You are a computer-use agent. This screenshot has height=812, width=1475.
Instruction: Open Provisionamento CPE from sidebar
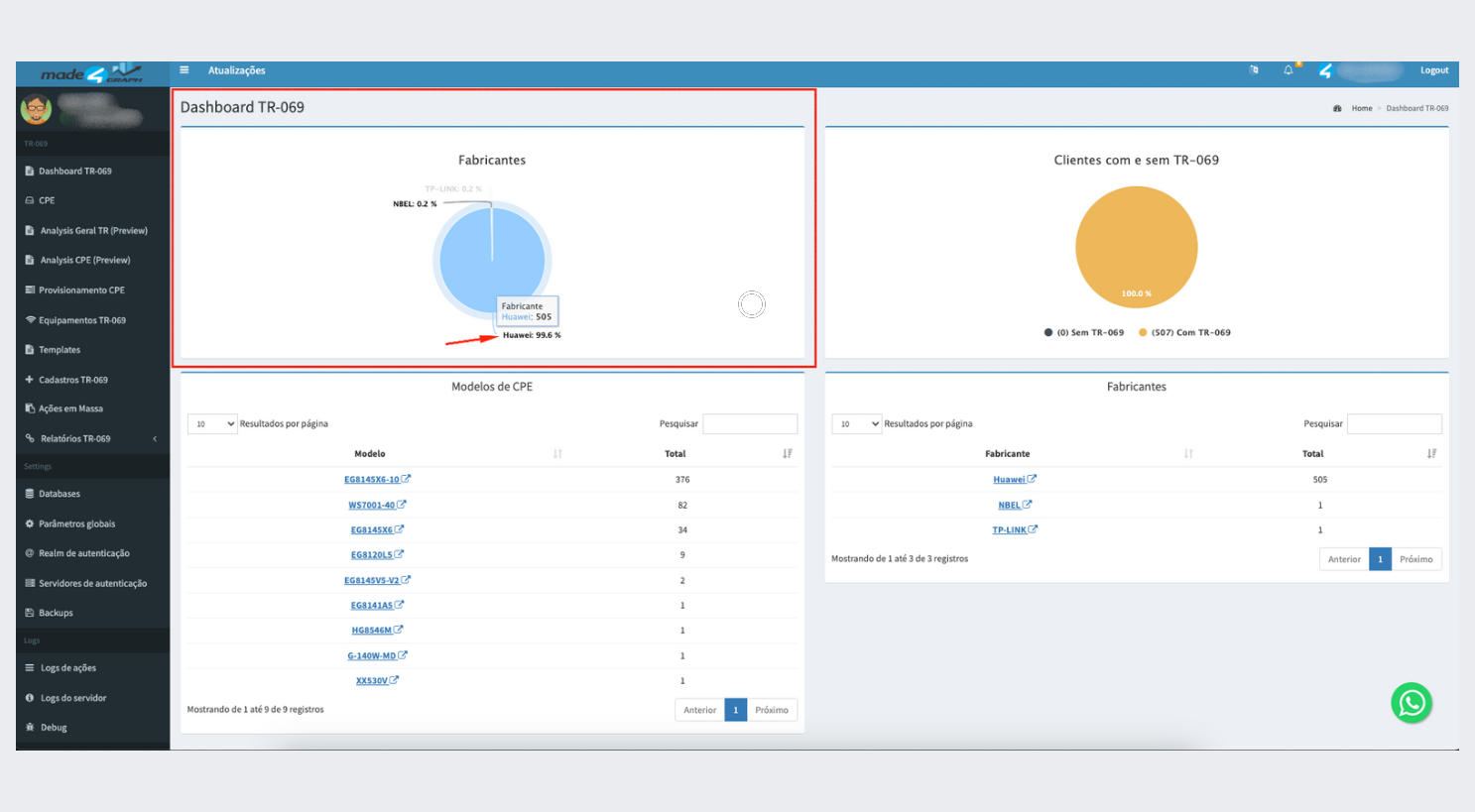81,290
